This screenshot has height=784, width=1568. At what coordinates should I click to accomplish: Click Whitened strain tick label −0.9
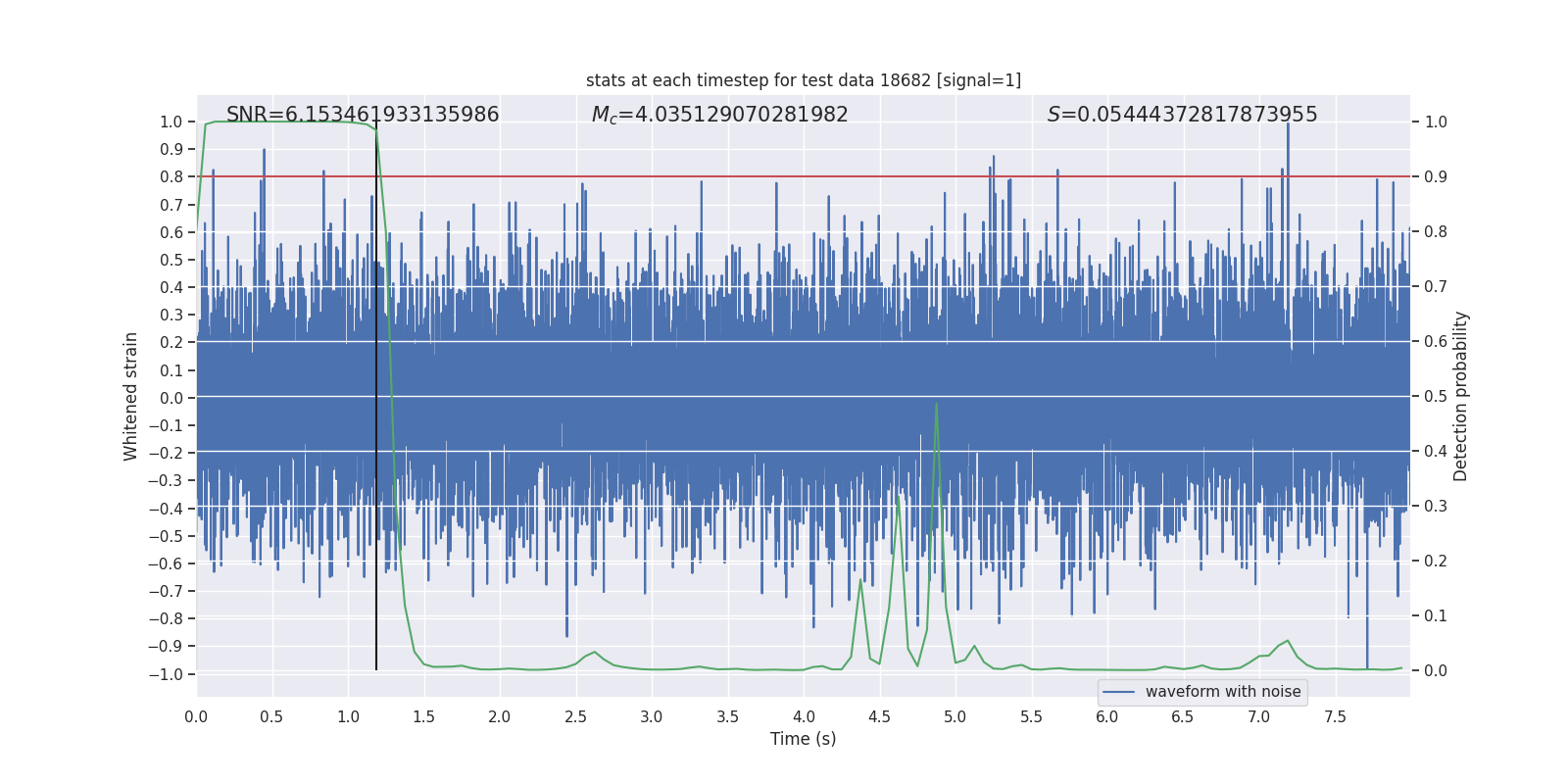coord(166,647)
